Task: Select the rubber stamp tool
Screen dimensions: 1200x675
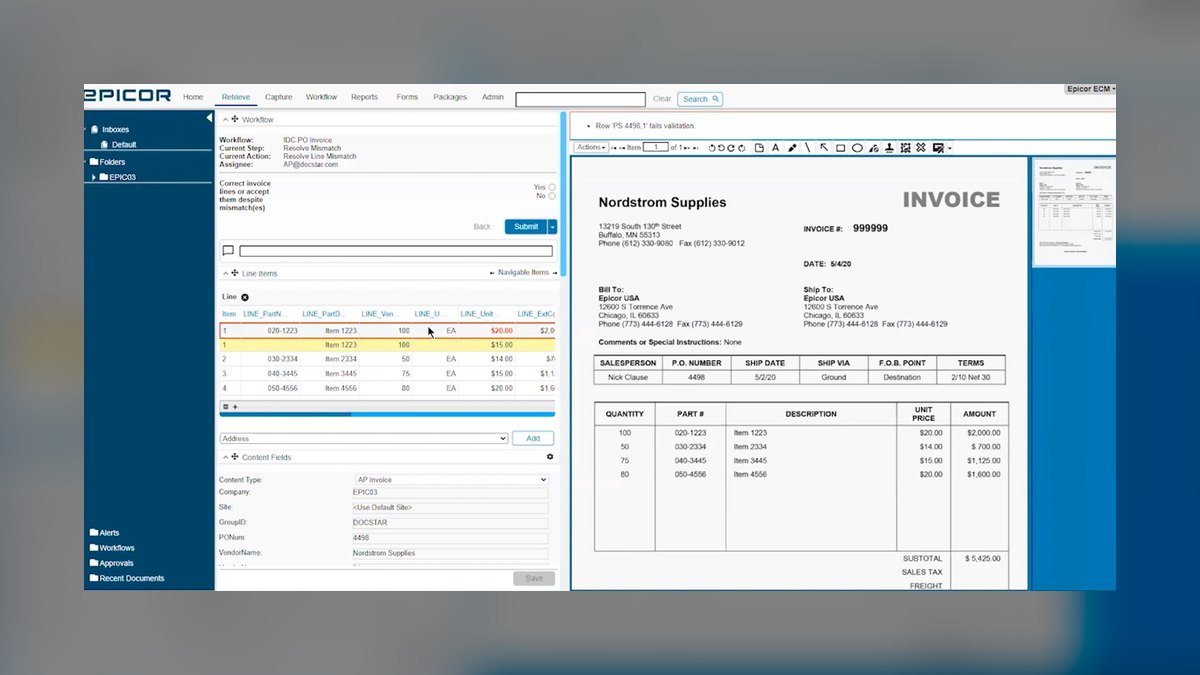Action: pos(889,148)
